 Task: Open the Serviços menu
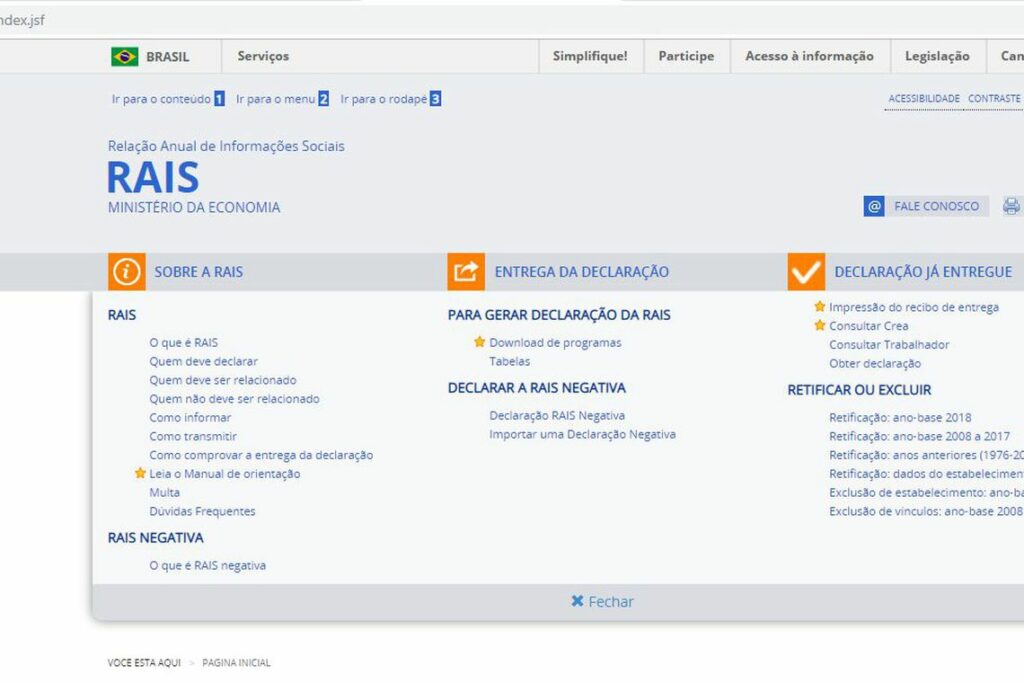point(263,56)
